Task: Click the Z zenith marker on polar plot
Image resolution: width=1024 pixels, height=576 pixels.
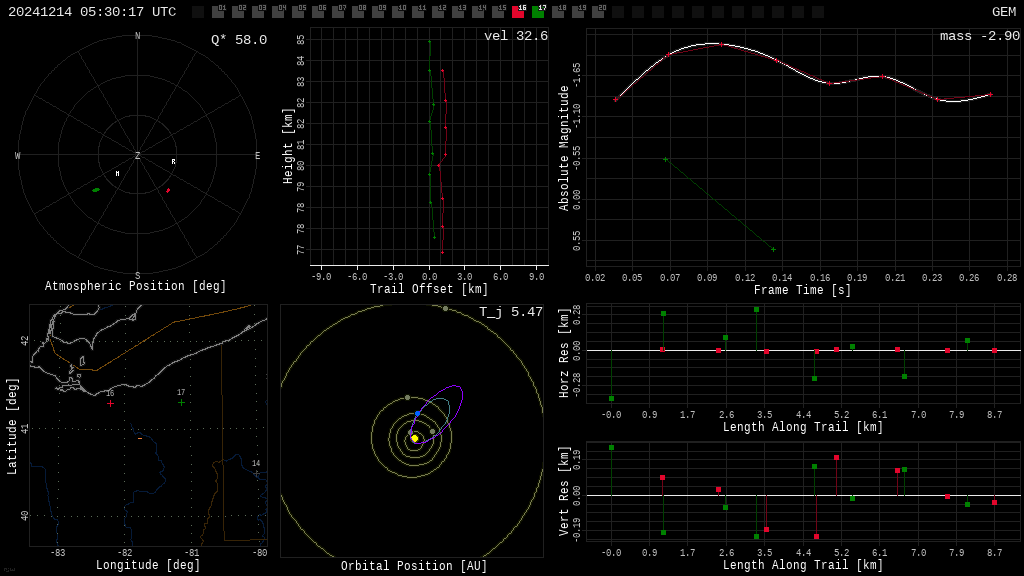Action: pyautogui.click(x=138, y=156)
